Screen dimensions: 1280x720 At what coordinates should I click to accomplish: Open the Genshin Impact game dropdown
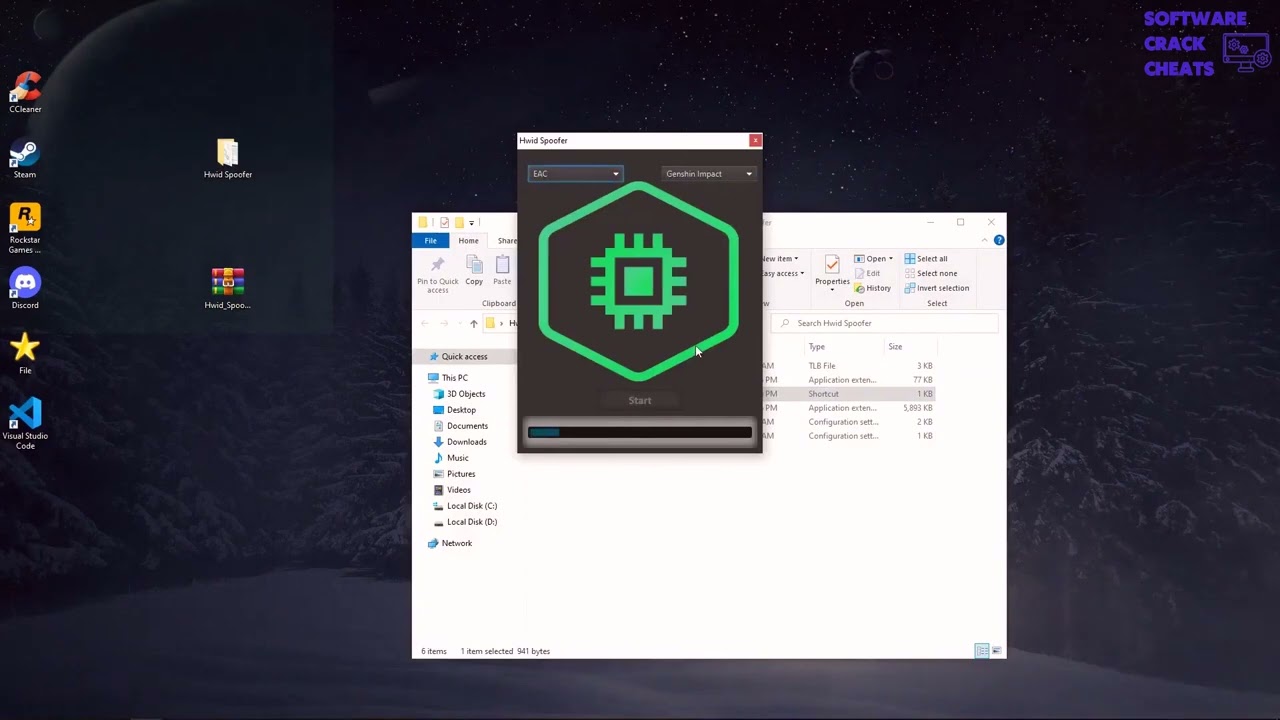(x=709, y=174)
